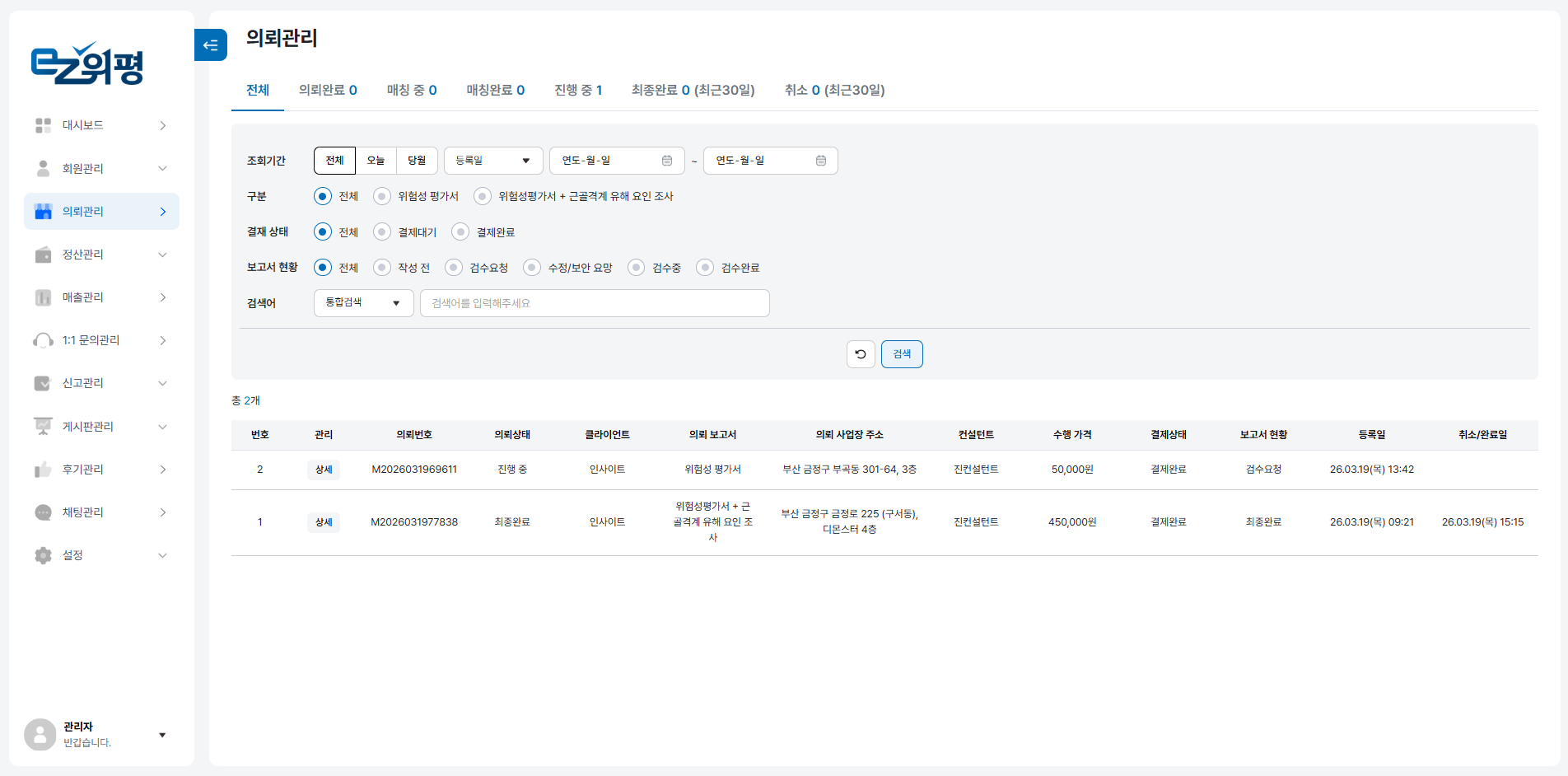
Task: Select 검수중 report status radio
Action: click(636, 268)
